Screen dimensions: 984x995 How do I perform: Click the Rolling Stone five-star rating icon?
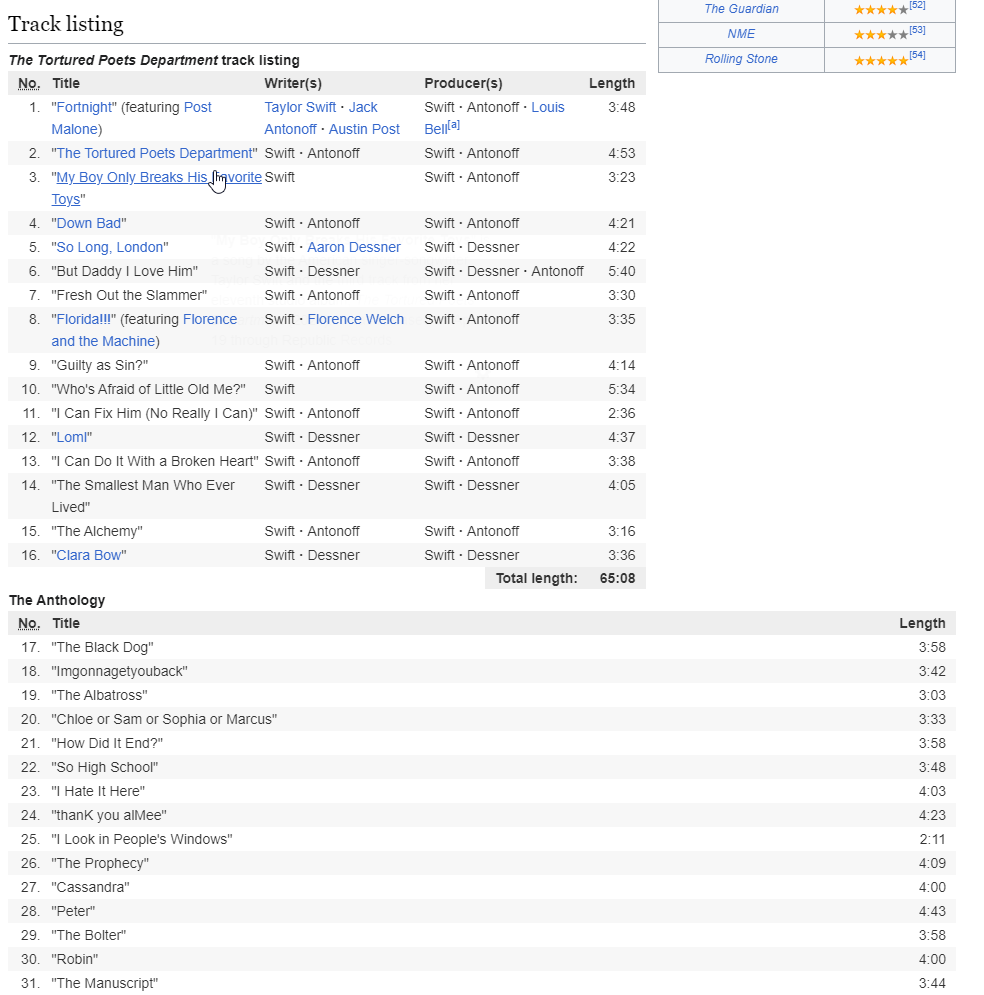(x=881, y=61)
